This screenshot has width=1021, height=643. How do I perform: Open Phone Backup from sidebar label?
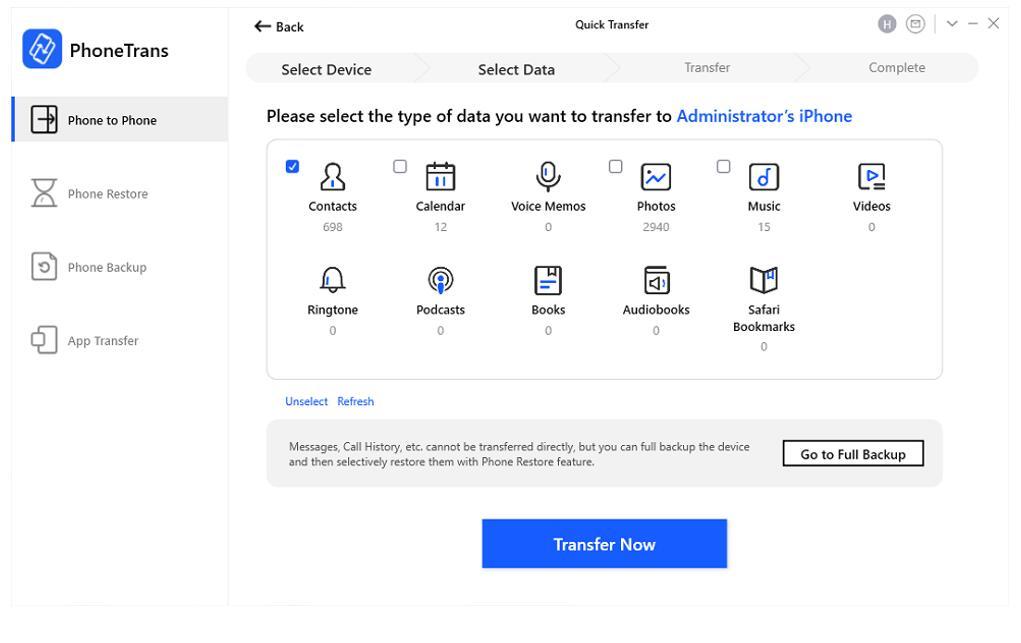[x=107, y=267]
